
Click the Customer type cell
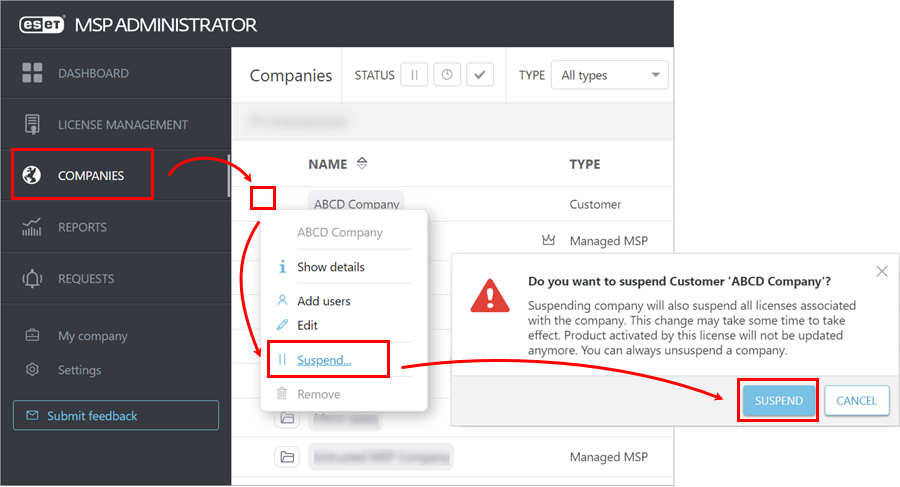coord(595,204)
